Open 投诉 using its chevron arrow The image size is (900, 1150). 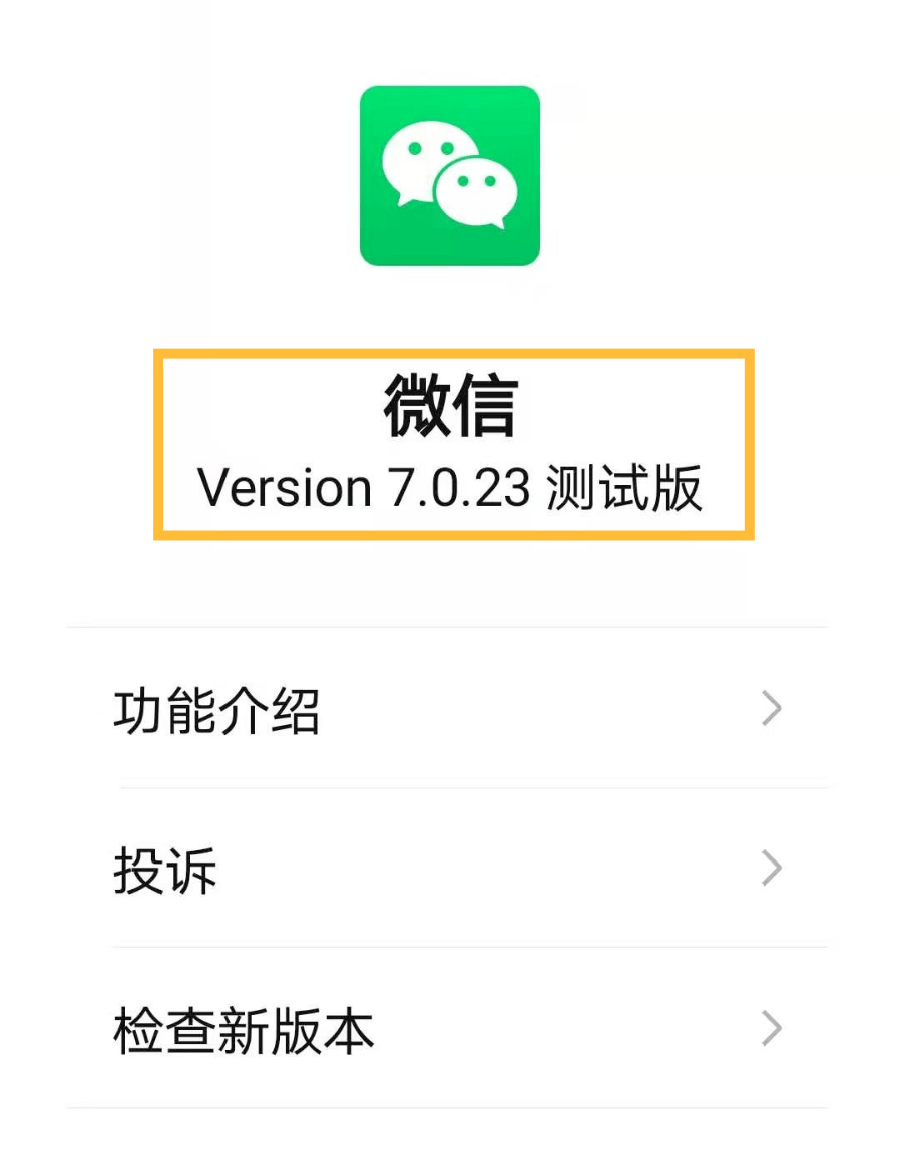pyautogui.click(x=772, y=868)
